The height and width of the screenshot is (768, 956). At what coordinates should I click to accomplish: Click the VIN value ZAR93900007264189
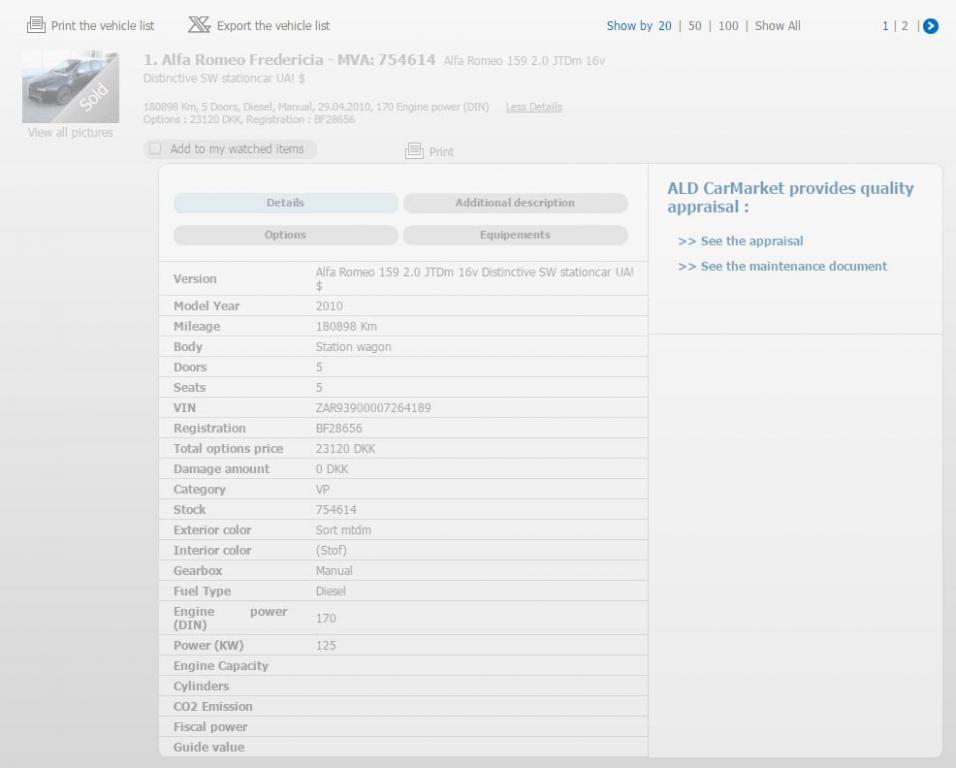(x=373, y=408)
